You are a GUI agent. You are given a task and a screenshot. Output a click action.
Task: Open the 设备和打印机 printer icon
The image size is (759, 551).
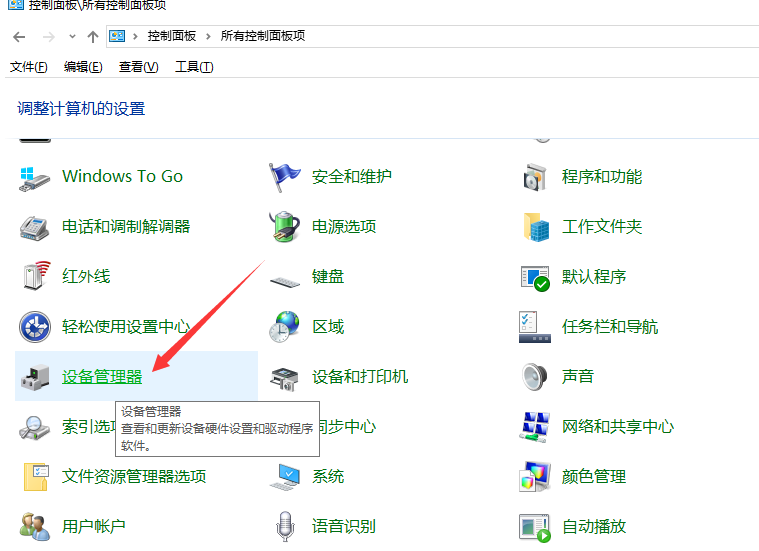[285, 377]
